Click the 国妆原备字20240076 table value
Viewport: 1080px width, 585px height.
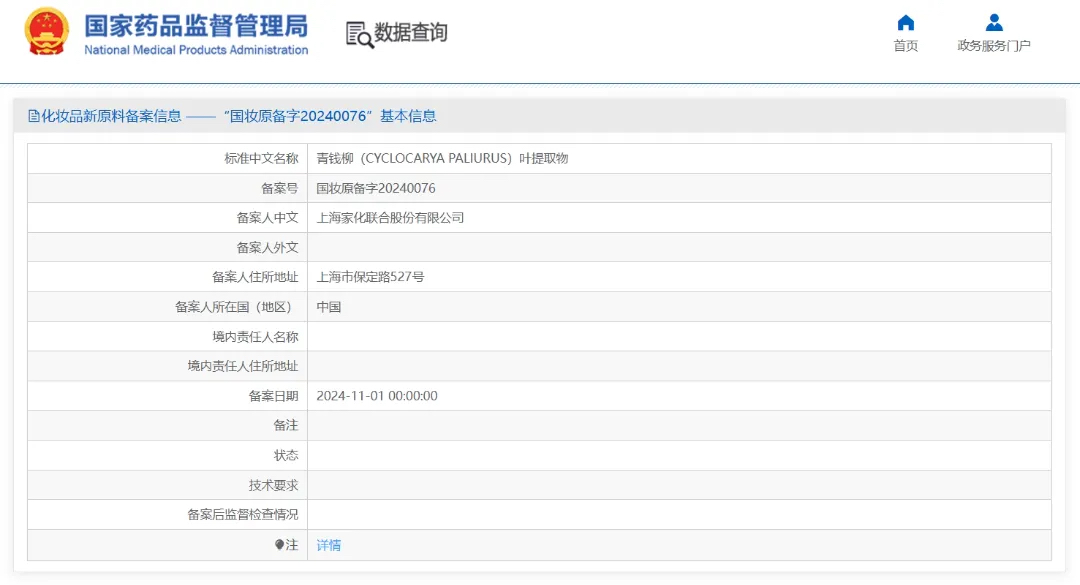(x=376, y=188)
